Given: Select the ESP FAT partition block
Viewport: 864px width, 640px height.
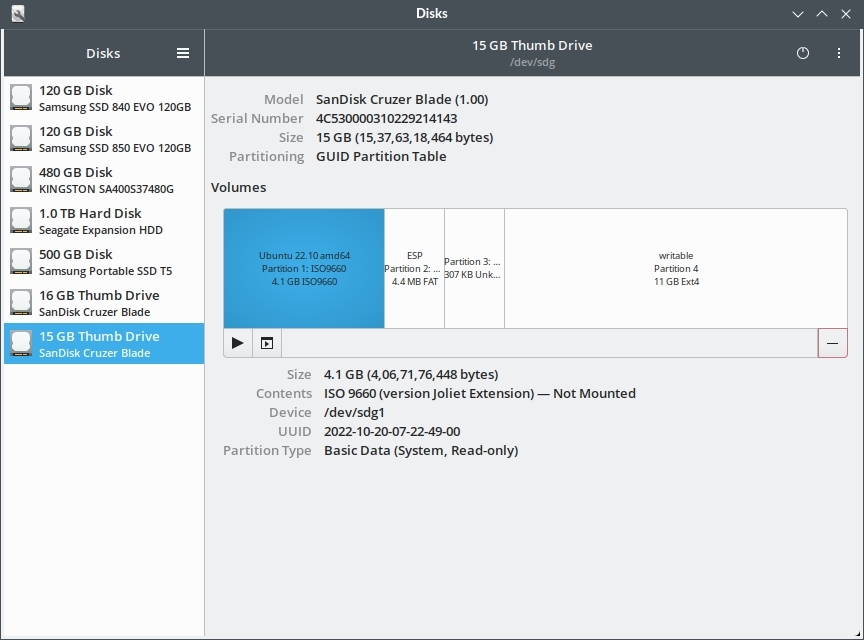Looking at the screenshot, I should (414, 268).
